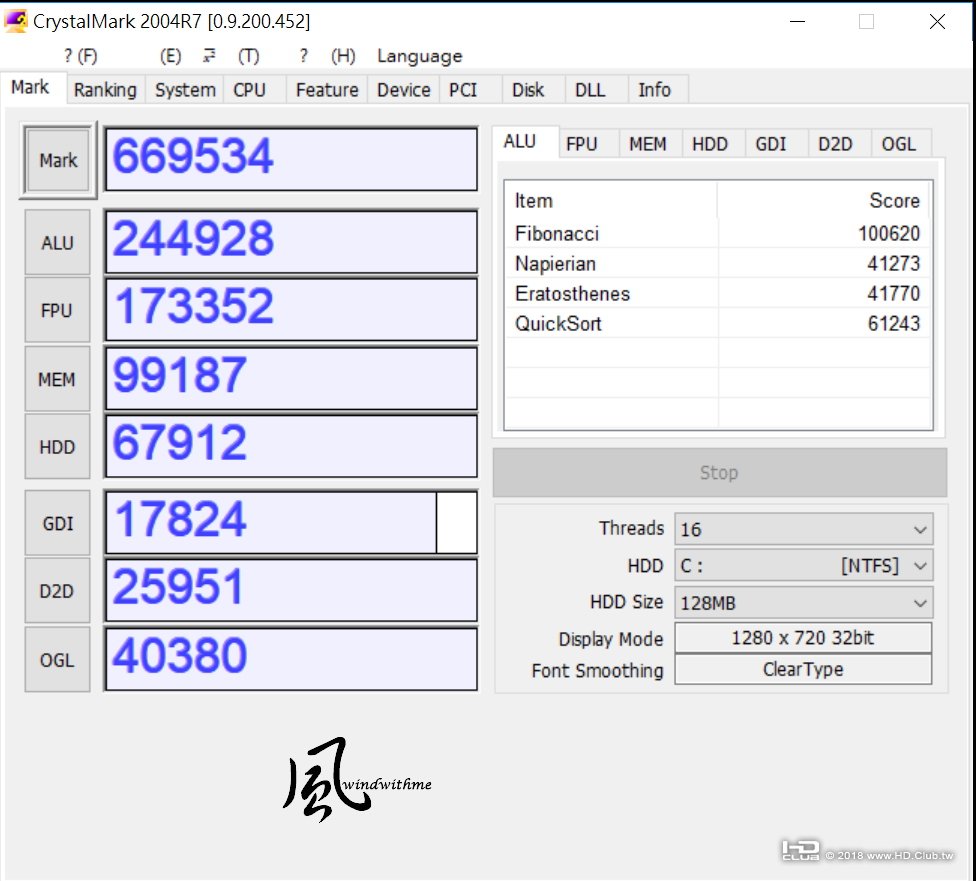
Task: Close the CrystalMark window
Action: point(937,21)
